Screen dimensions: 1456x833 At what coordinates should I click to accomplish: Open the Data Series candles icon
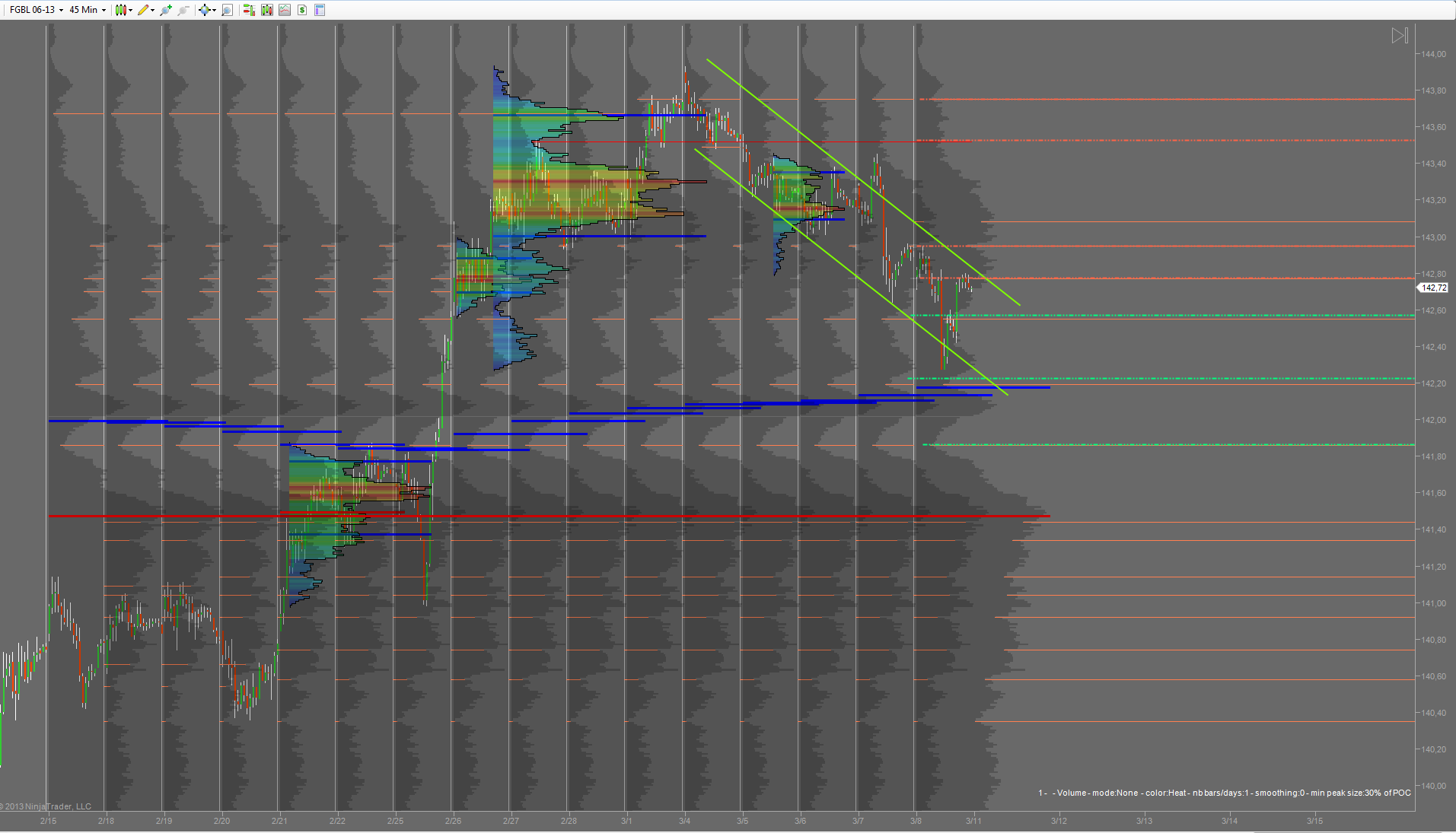267,10
